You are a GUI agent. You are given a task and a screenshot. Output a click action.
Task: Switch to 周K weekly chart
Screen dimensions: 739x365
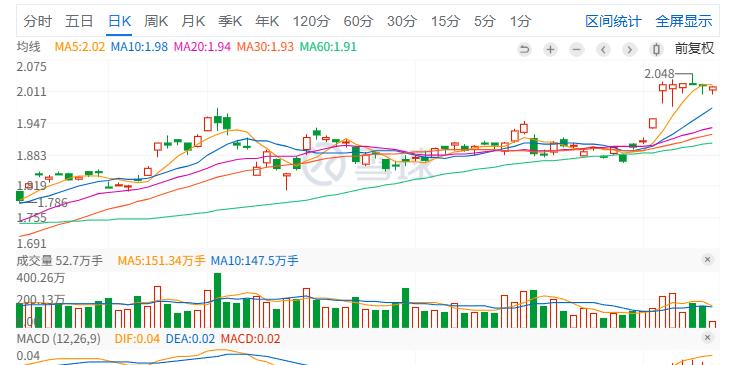tap(156, 21)
